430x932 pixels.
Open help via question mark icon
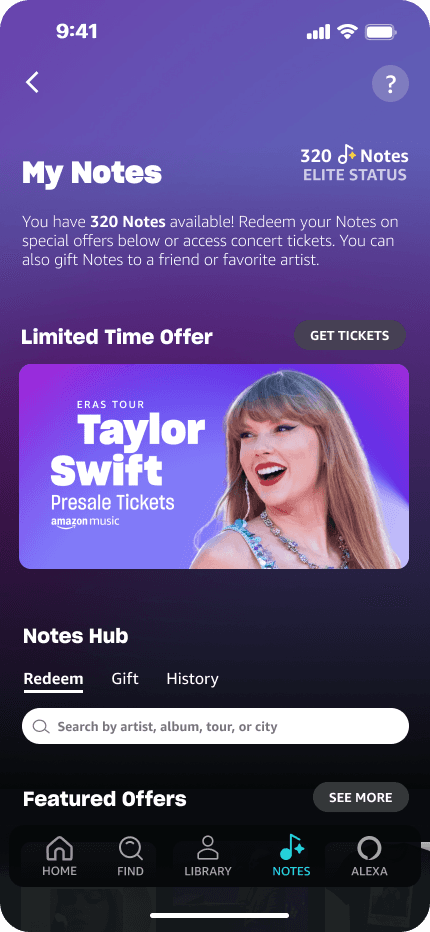click(x=390, y=84)
